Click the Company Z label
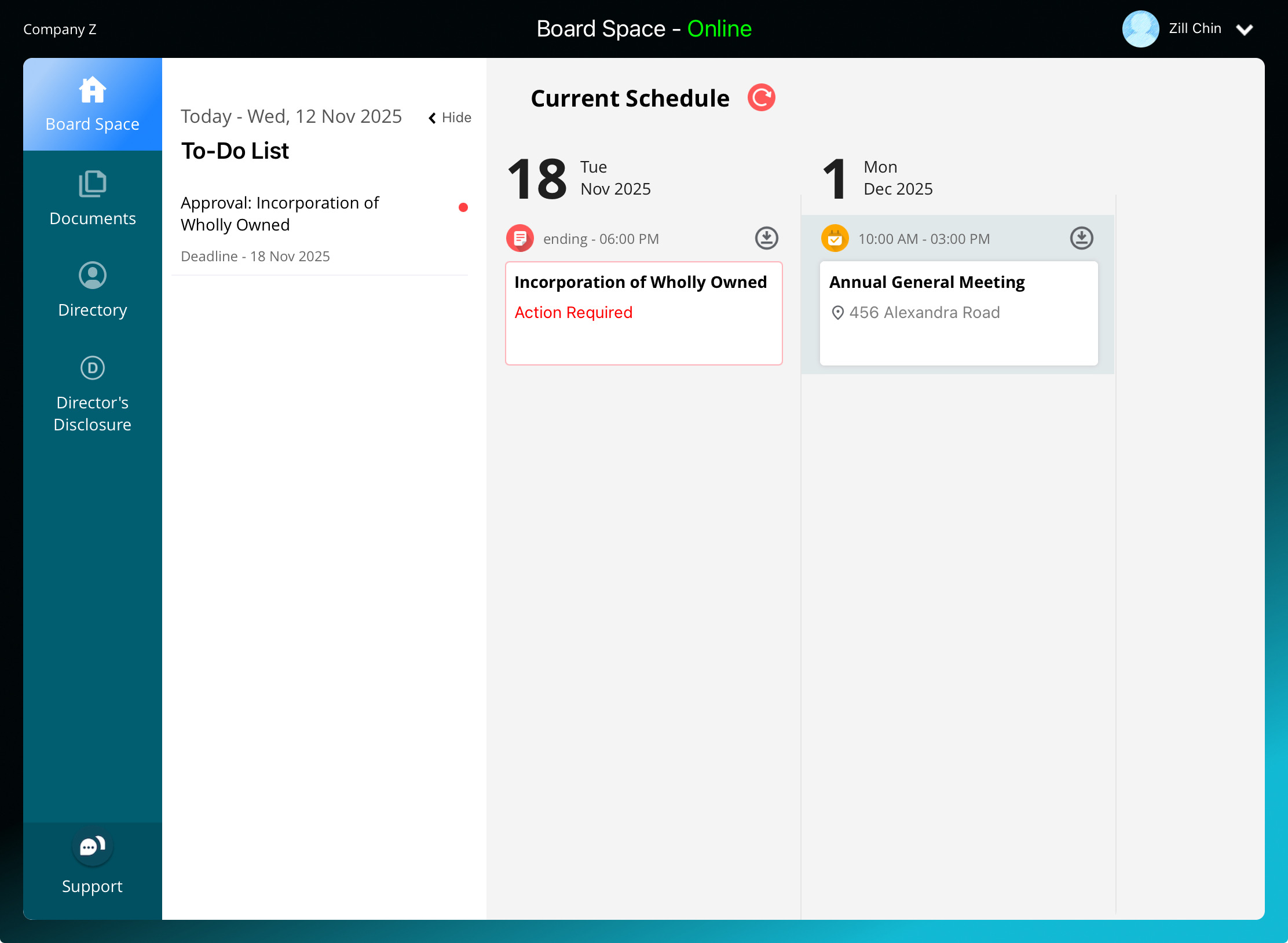Image resolution: width=1288 pixels, height=943 pixels. click(60, 29)
